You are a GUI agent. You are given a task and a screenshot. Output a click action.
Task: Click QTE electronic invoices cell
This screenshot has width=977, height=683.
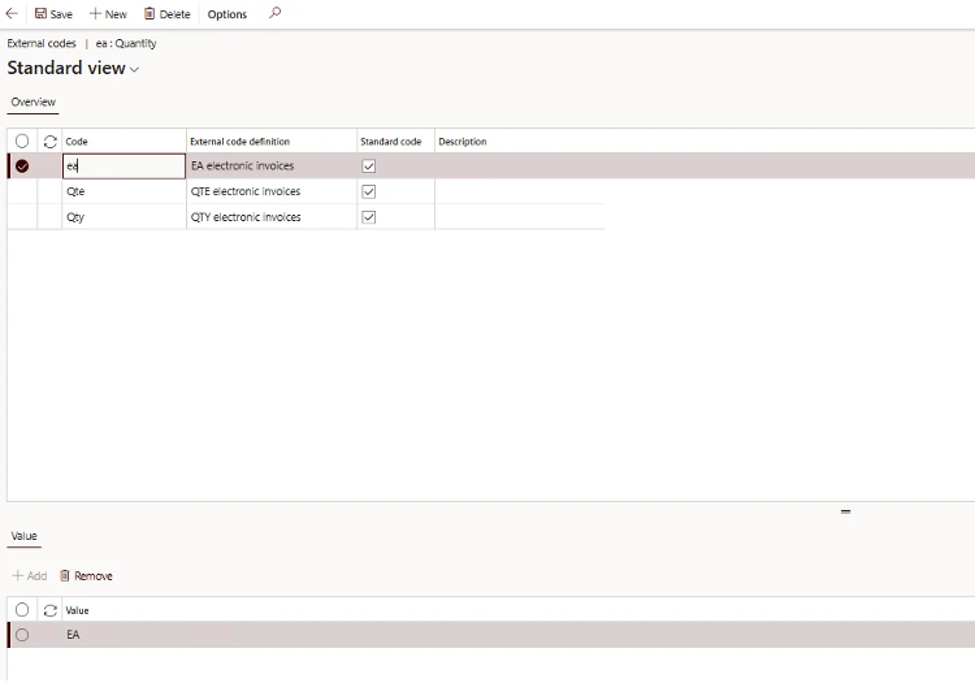272,191
